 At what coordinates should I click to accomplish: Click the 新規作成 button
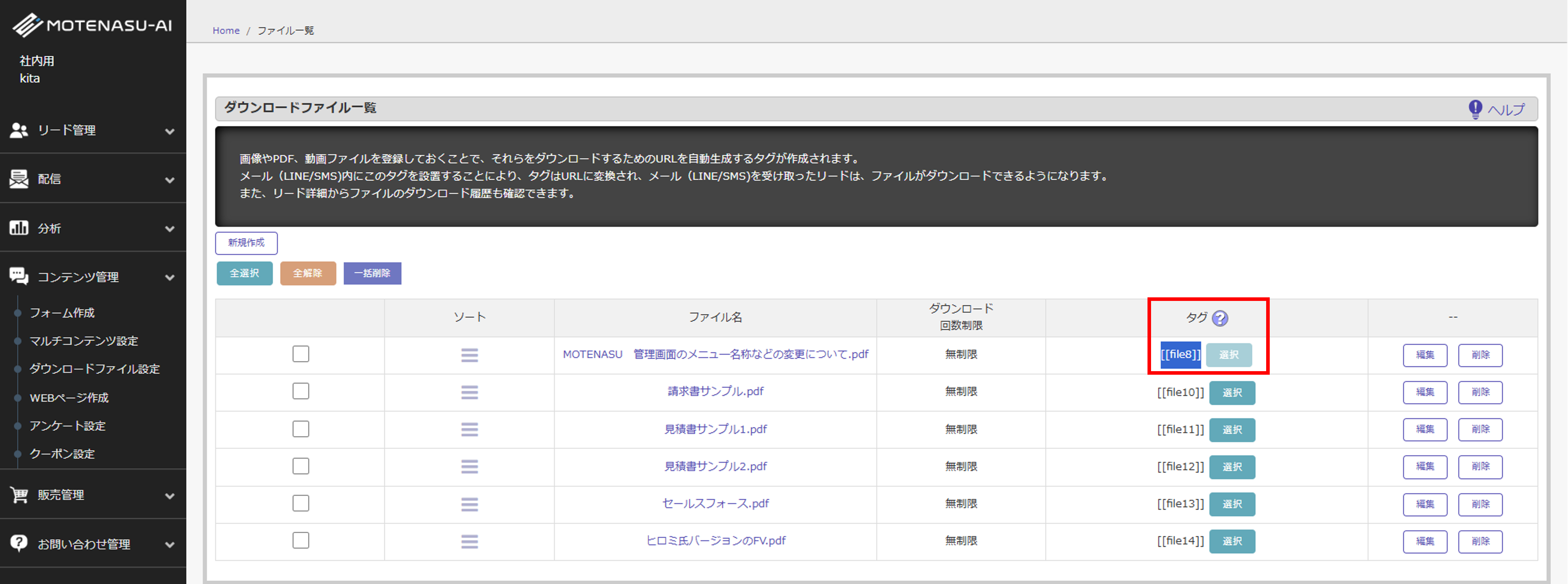(x=246, y=243)
